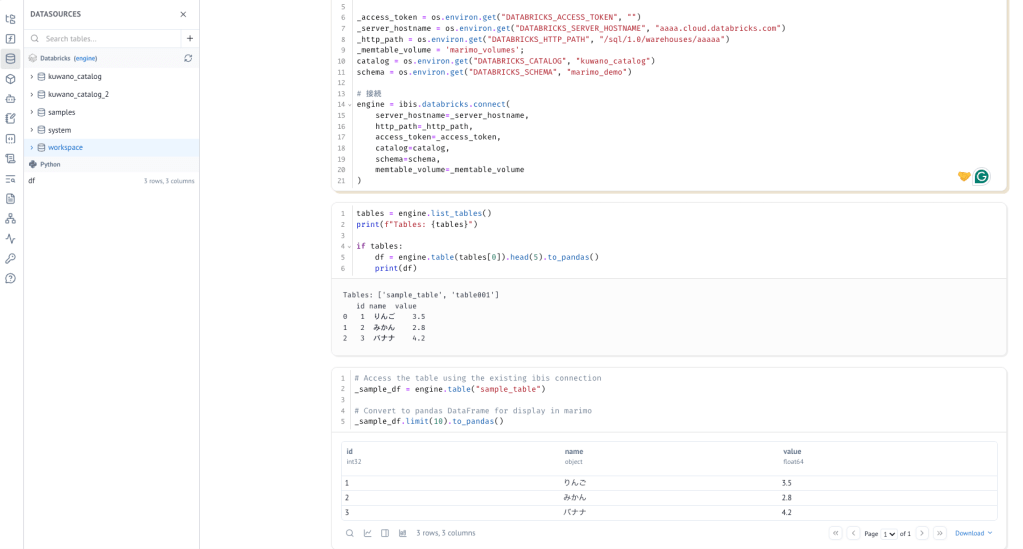Open the Download dropdown menu

pyautogui.click(x=973, y=533)
